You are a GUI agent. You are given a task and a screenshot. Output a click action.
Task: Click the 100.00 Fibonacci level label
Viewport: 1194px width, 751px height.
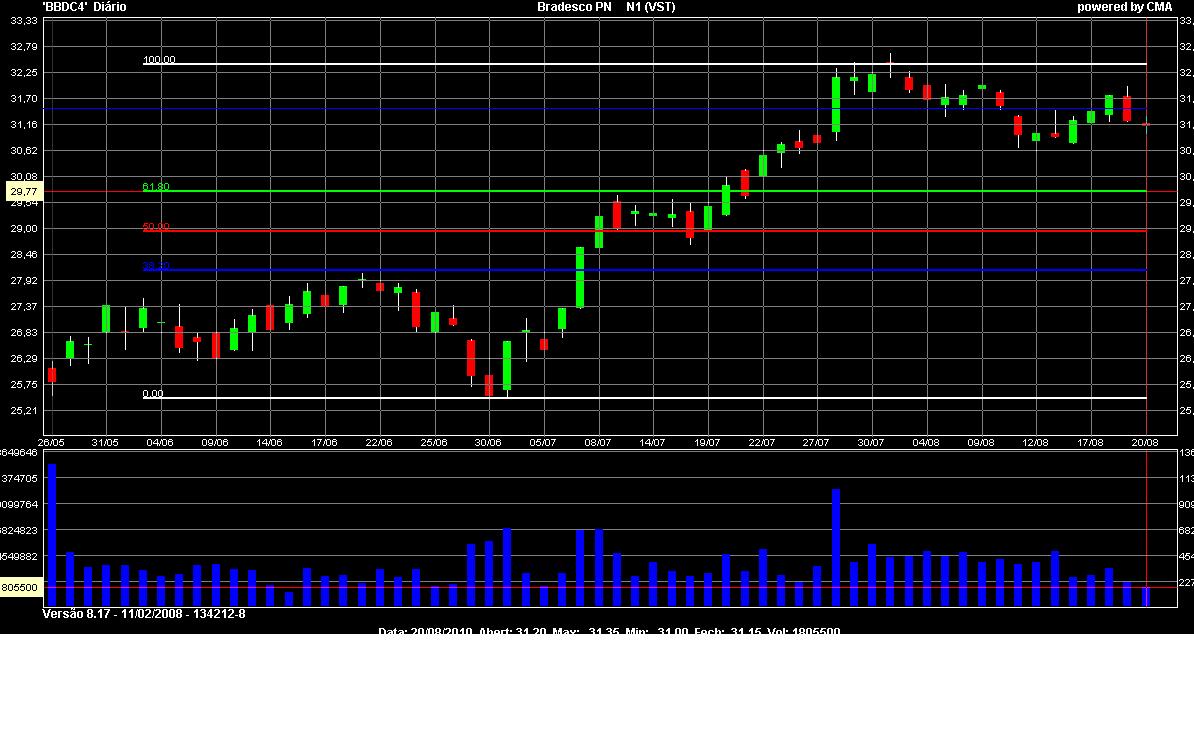[159, 60]
